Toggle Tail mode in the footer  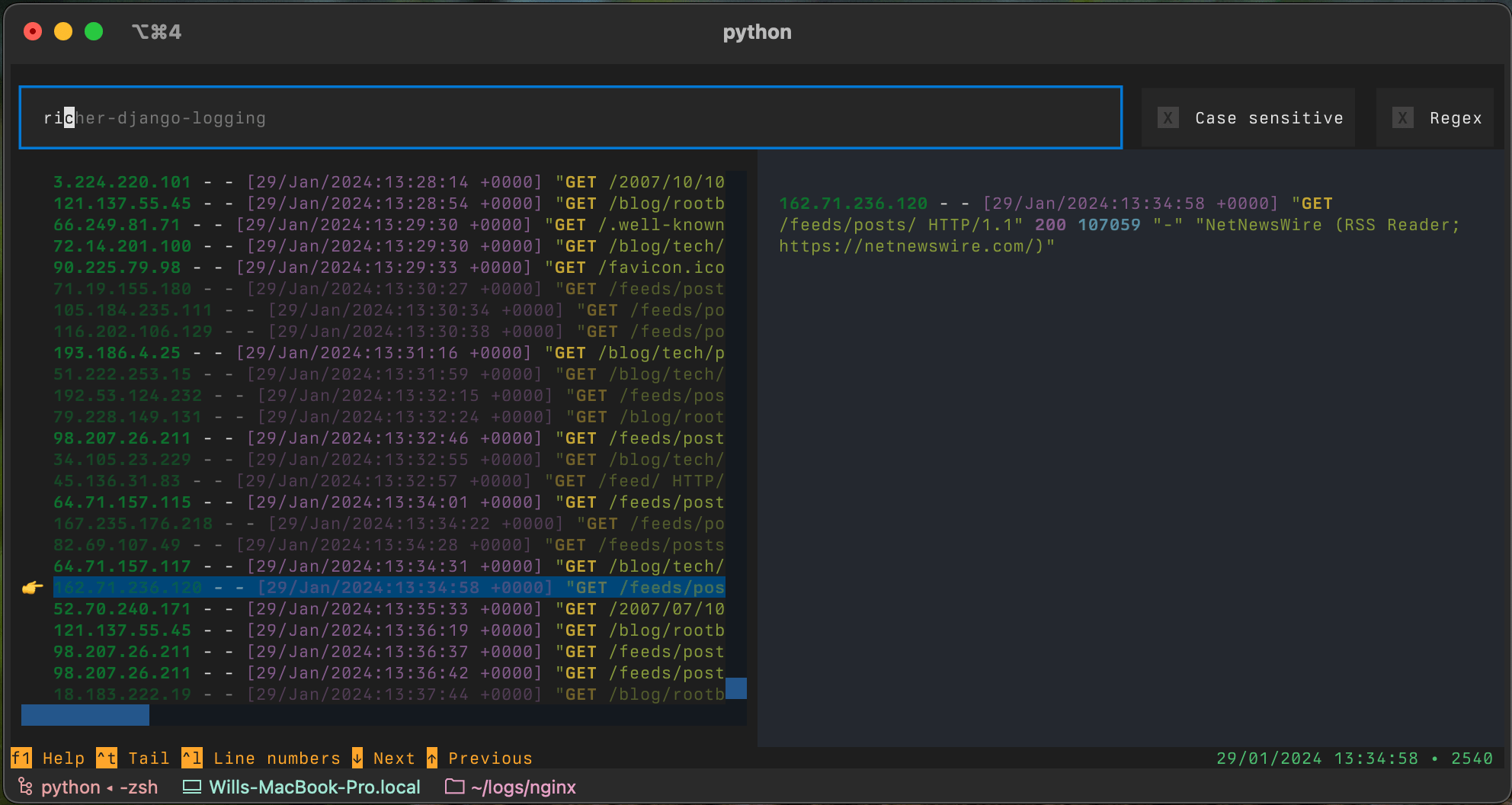point(149,758)
